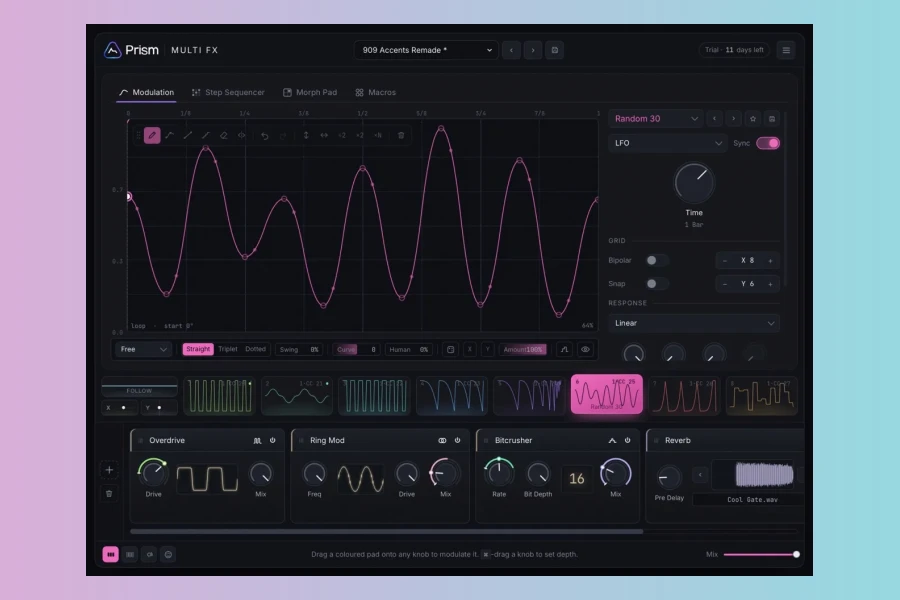The height and width of the screenshot is (600, 900).
Task: Open the LFO mode dropdown
Action: (668, 143)
